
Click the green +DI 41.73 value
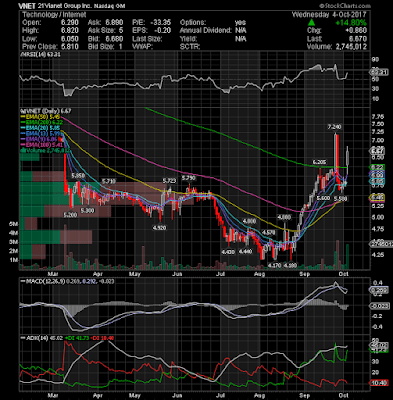tap(78, 338)
